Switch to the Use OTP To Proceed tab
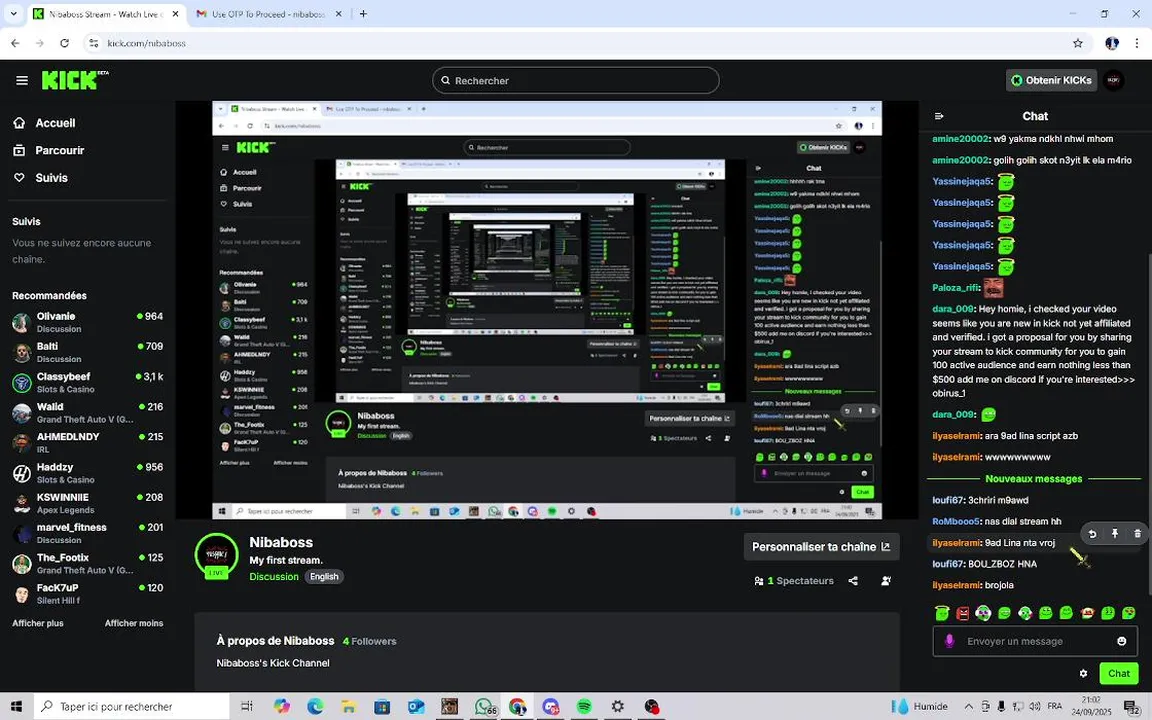The height and width of the screenshot is (720, 1152). click(268, 14)
